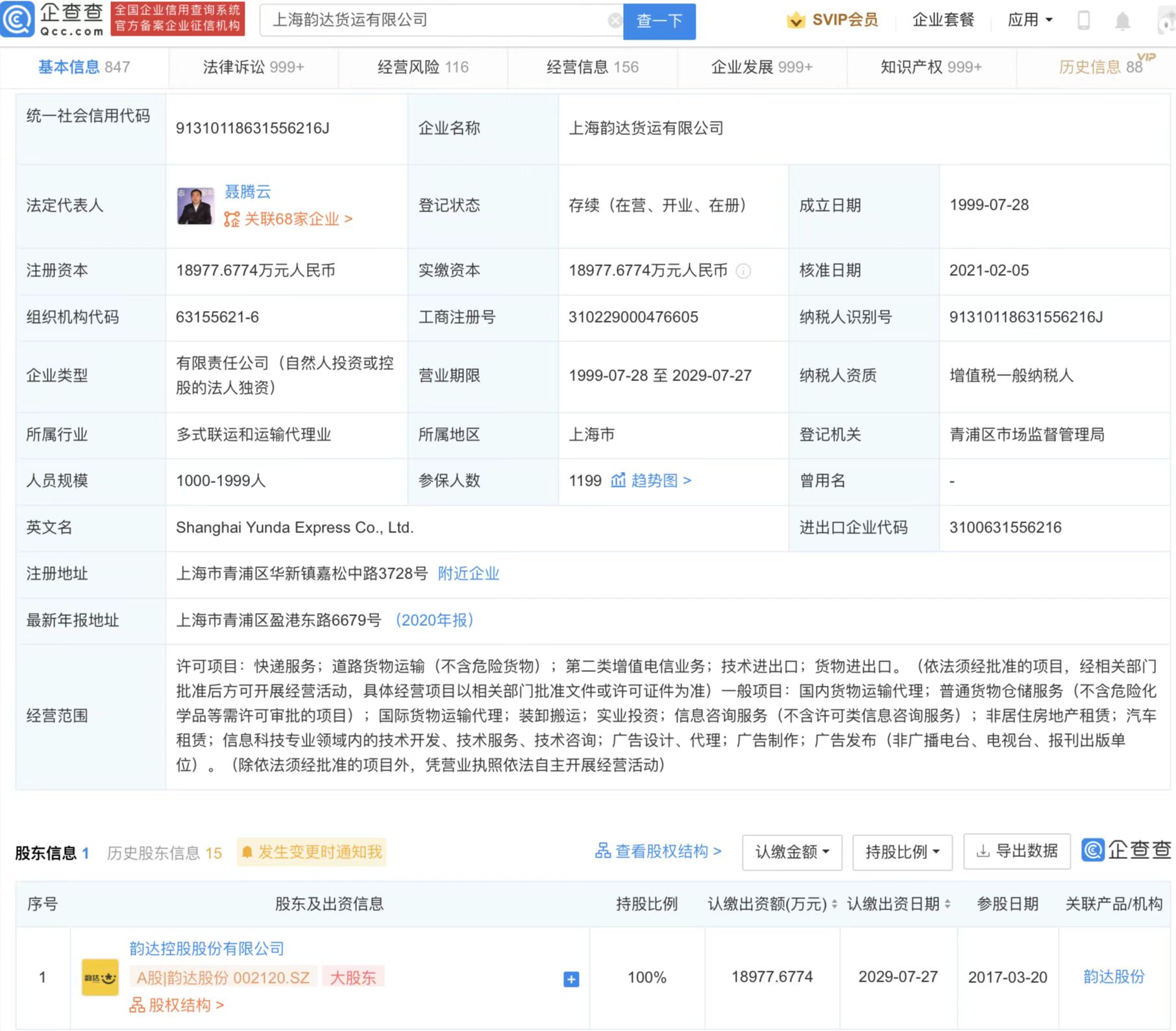Viewport: 1176px width, 1031px height.
Task: Open 企业套餐 link
Action: [x=943, y=20]
